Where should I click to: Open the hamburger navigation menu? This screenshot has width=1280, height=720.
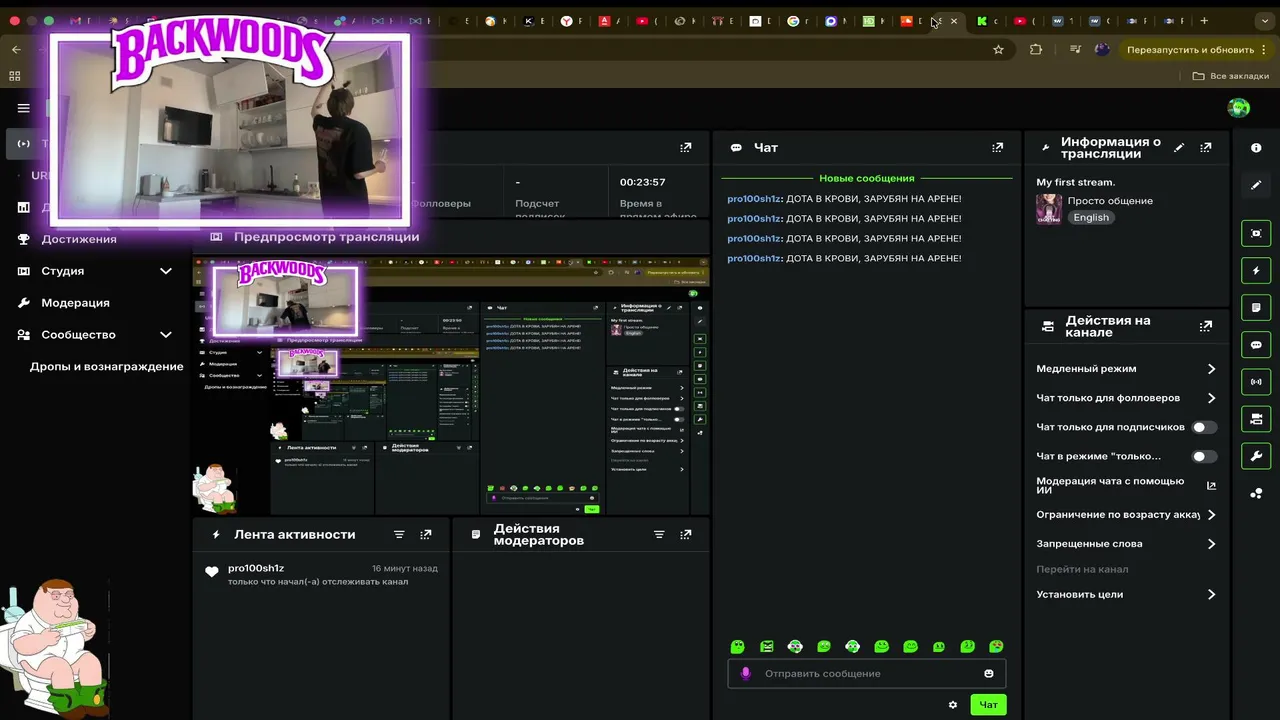coord(24,108)
